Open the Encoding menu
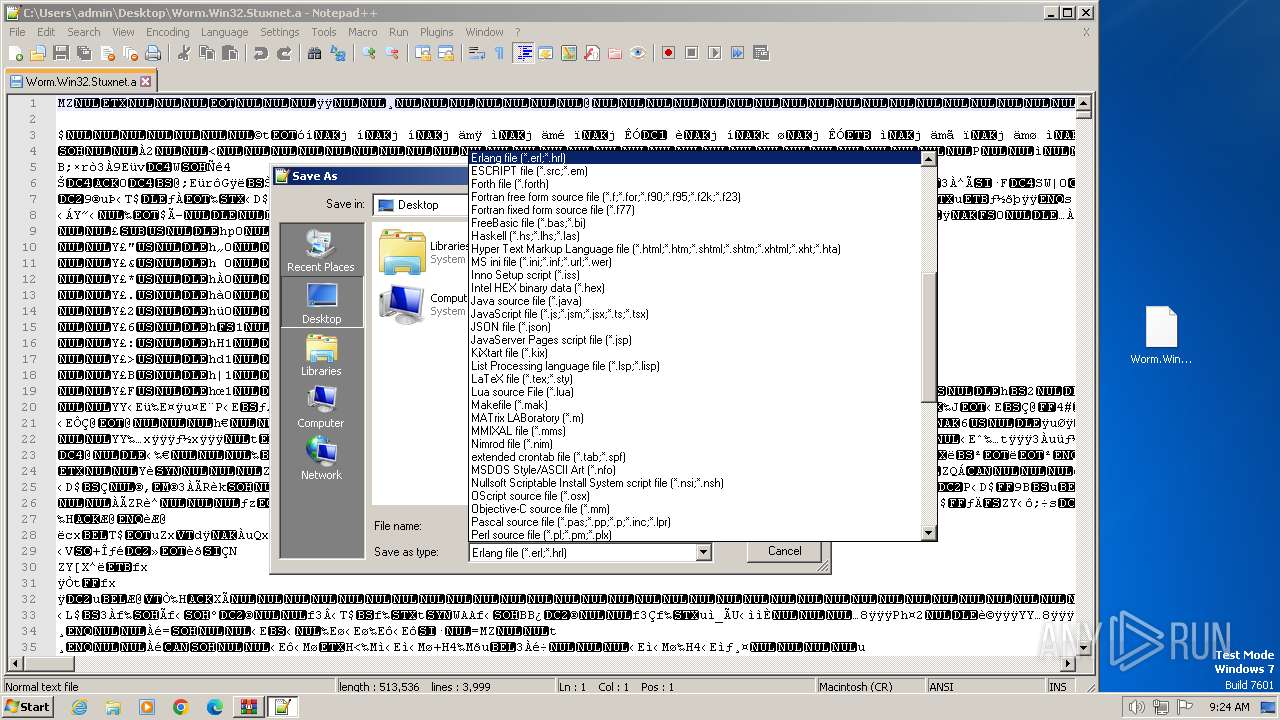 click(167, 32)
